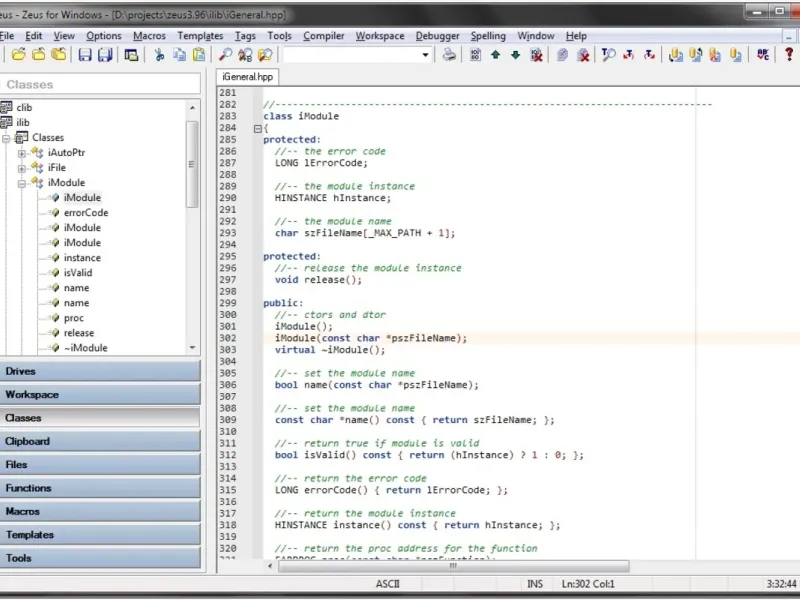Collapse the iModule class node
The width and height of the screenshot is (800, 600).
point(22,183)
